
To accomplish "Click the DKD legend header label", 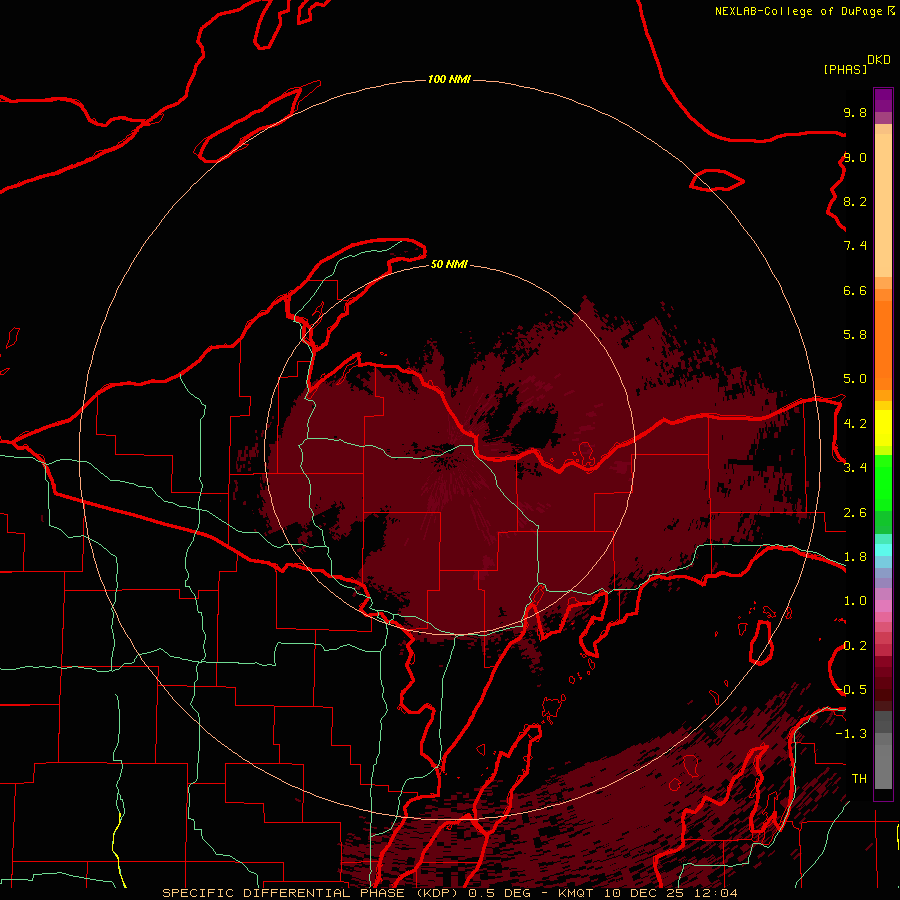I will (x=879, y=60).
